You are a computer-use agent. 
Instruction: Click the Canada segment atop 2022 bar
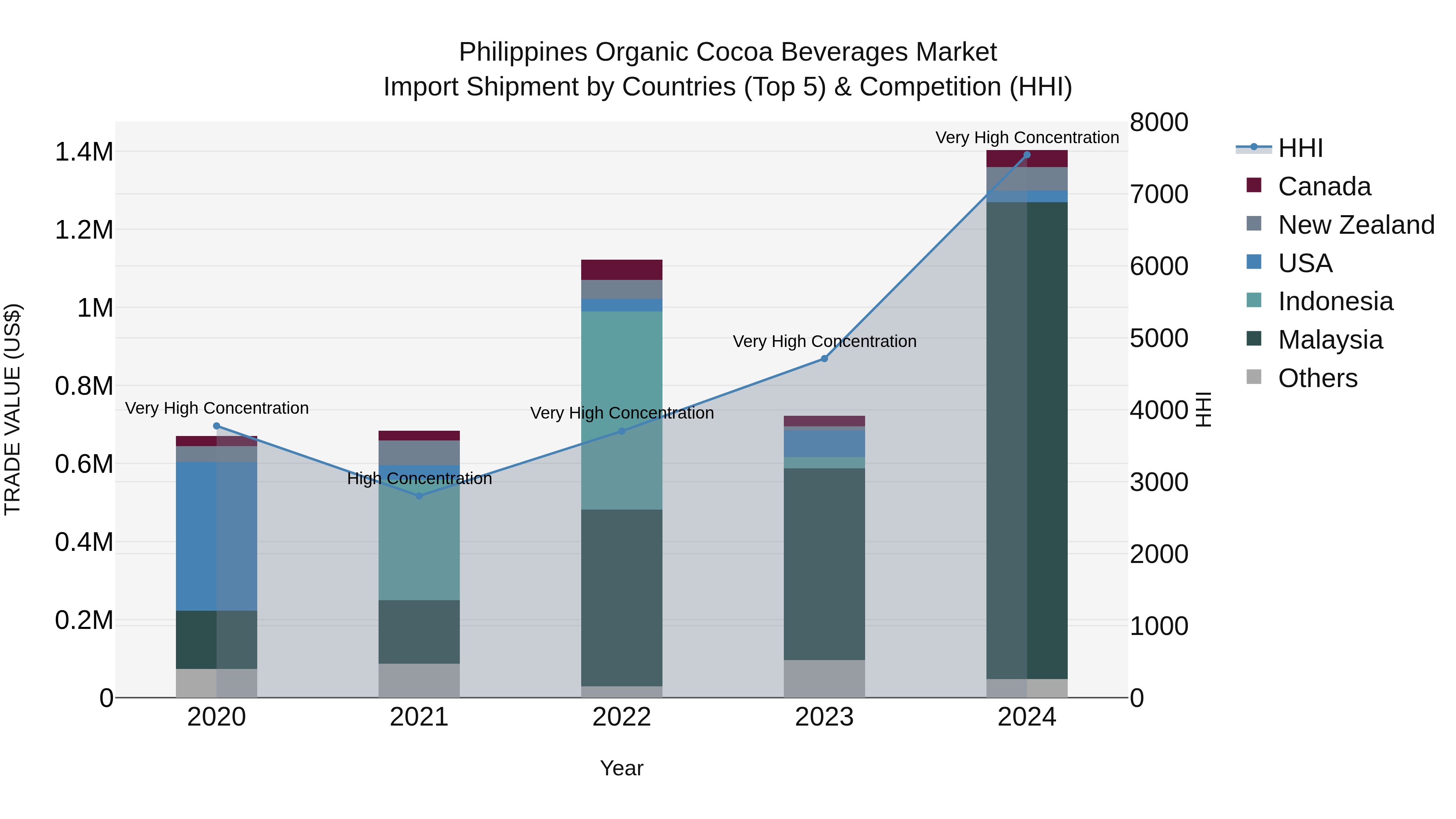point(622,270)
